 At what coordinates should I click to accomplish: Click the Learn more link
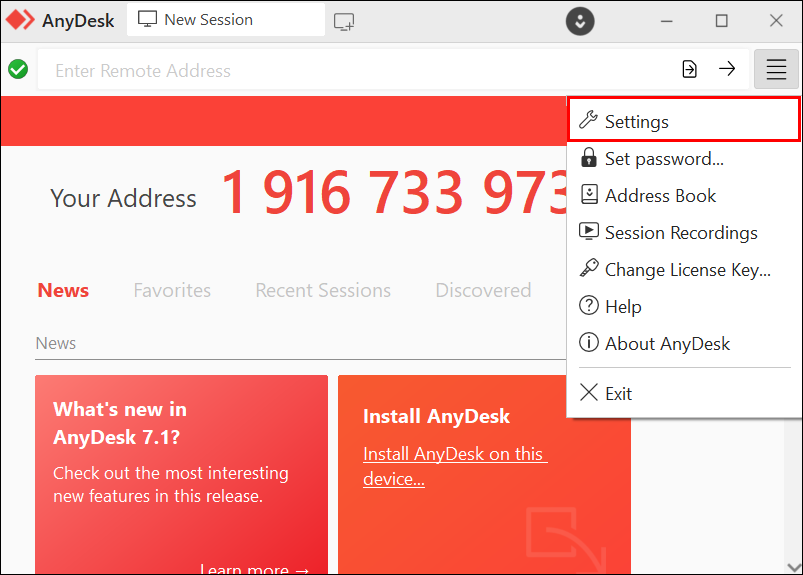(255, 568)
